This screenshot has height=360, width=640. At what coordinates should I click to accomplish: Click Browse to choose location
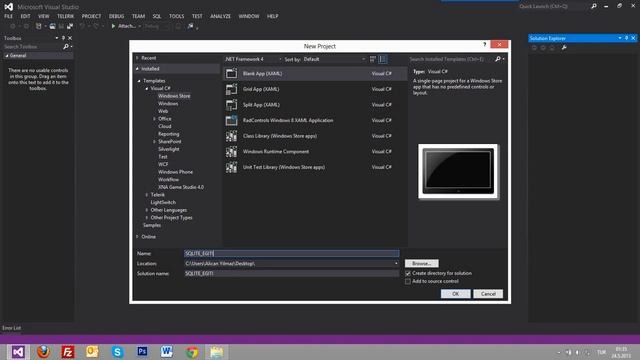422,264
